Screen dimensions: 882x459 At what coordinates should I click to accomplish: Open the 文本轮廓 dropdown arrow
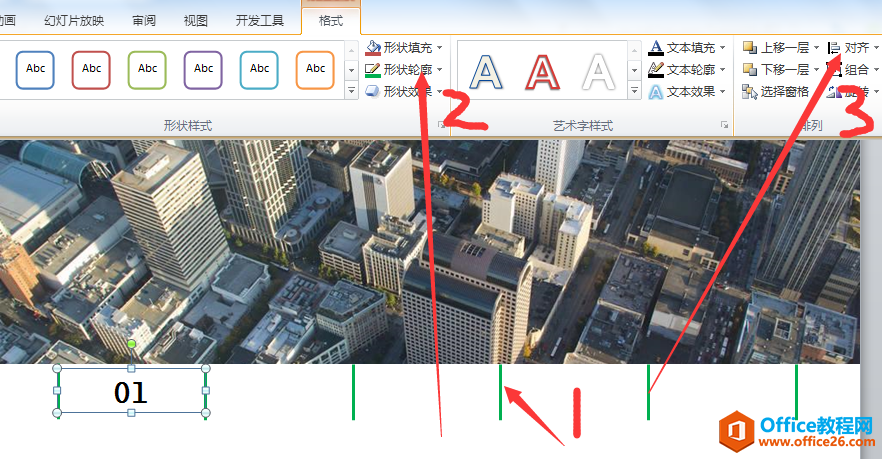tap(723, 70)
